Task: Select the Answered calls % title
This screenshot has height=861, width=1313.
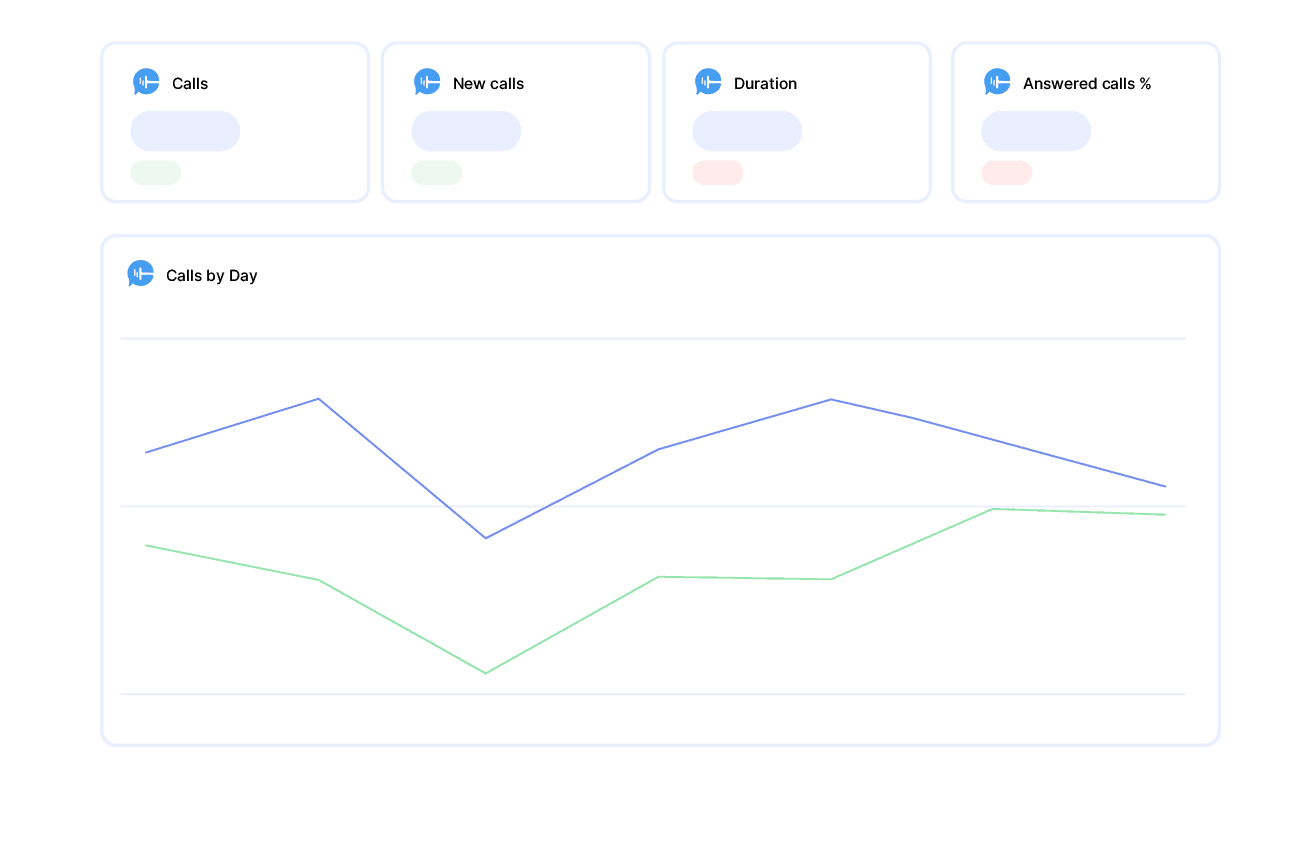Action: point(1087,84)
